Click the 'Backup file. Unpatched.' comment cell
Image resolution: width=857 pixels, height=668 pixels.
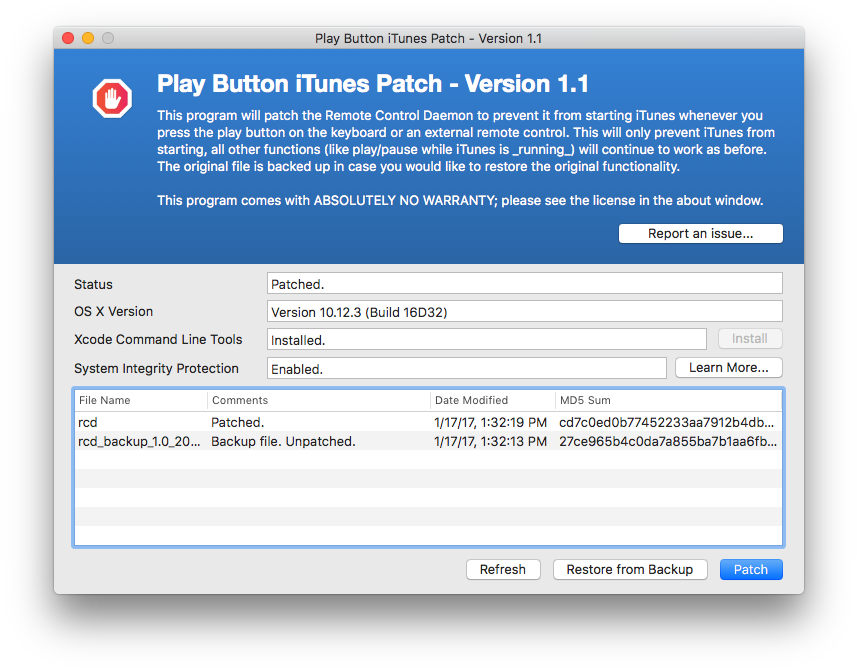coord(283,441)
